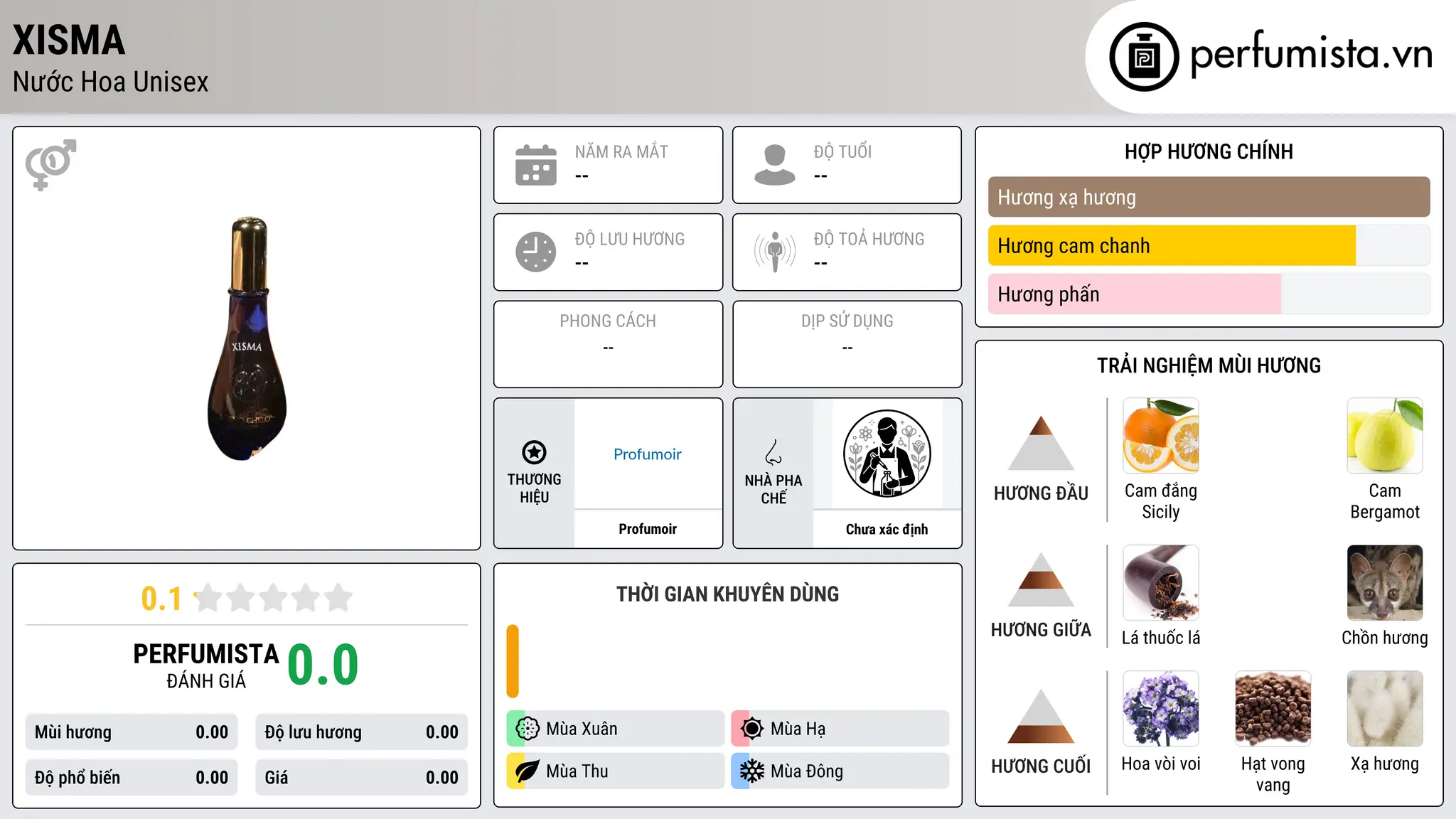
Task: Select the Chồn hương note image
Action: (x=1385, y=583)
